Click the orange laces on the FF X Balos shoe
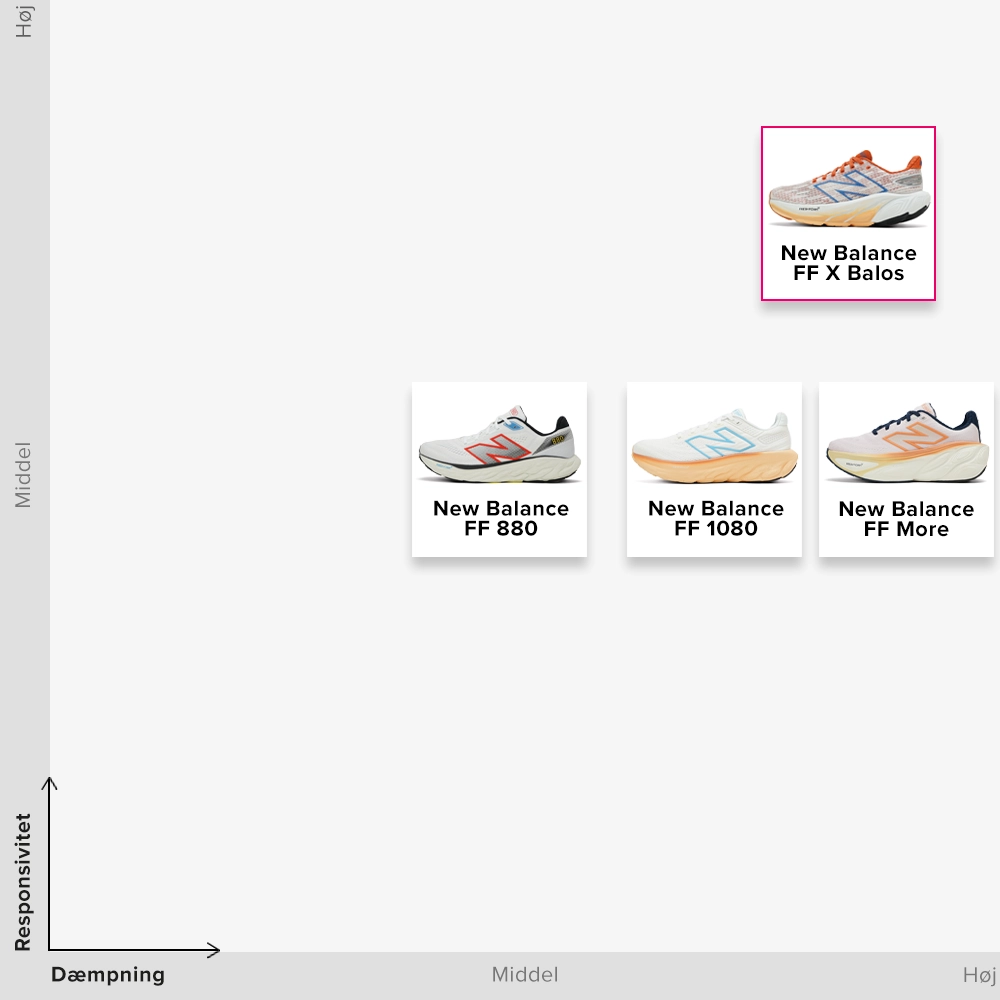The width and height of the screenshot is (1000, 1000). [863, 162]
